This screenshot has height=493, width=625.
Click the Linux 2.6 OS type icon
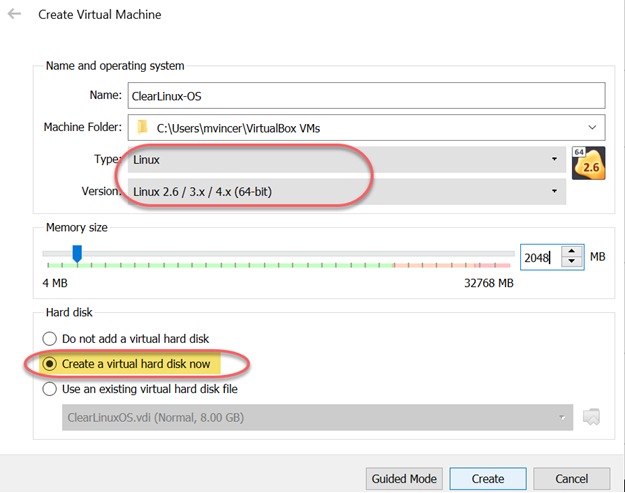pyautogui.click(x=589, y=163)
